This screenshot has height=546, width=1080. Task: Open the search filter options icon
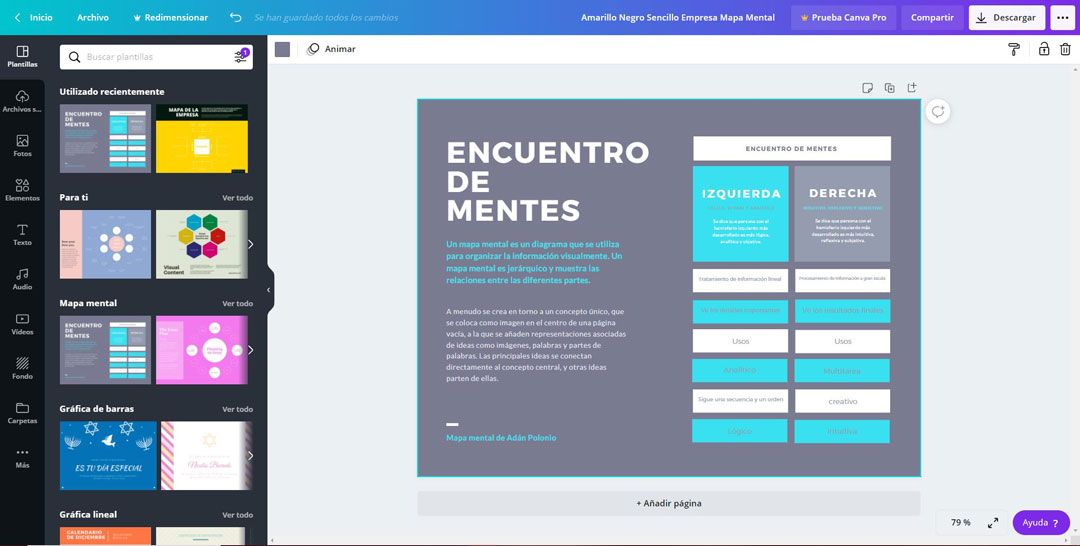(240, 56)
